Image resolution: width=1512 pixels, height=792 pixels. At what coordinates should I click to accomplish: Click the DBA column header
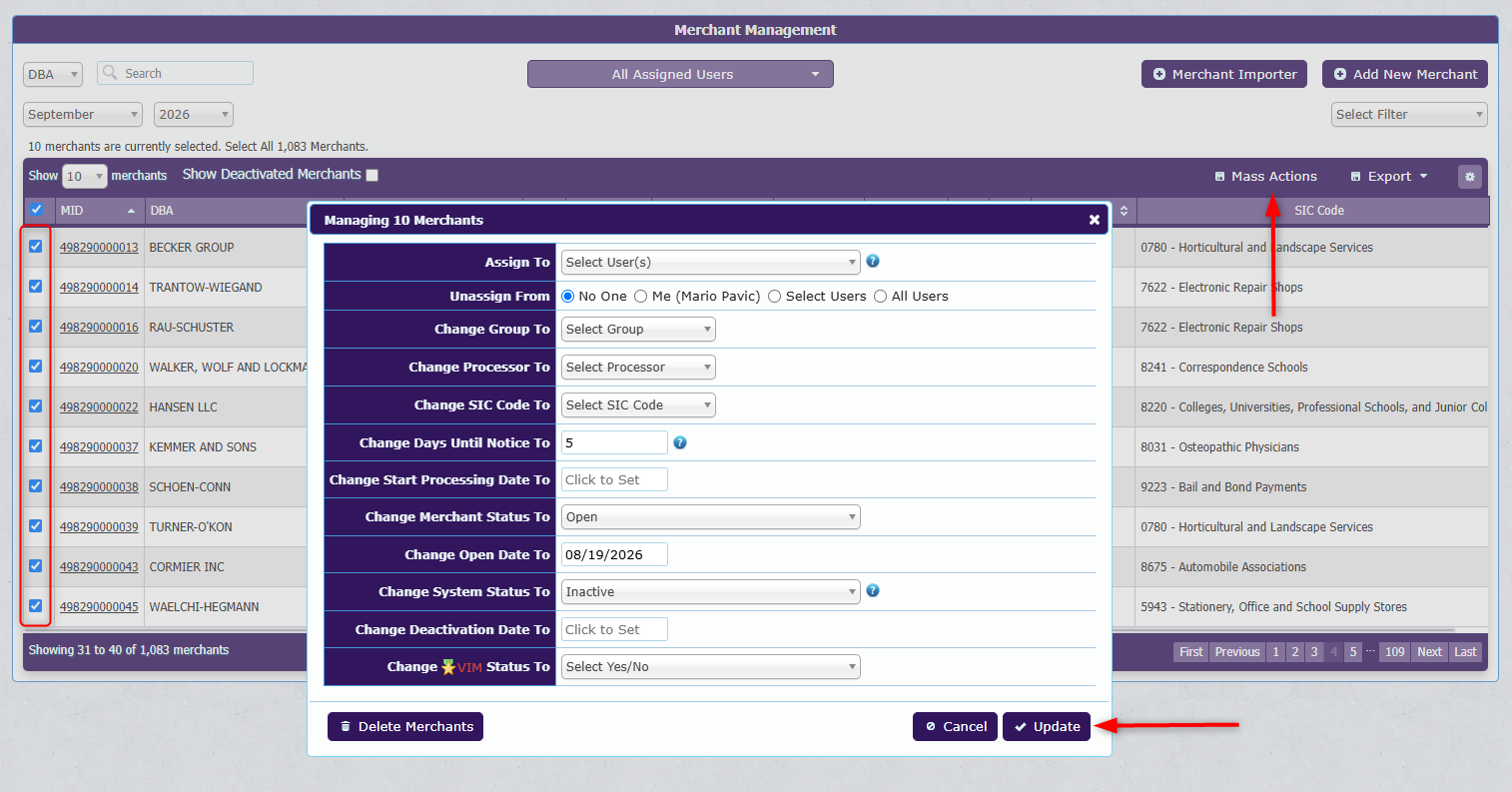(226, 211)
